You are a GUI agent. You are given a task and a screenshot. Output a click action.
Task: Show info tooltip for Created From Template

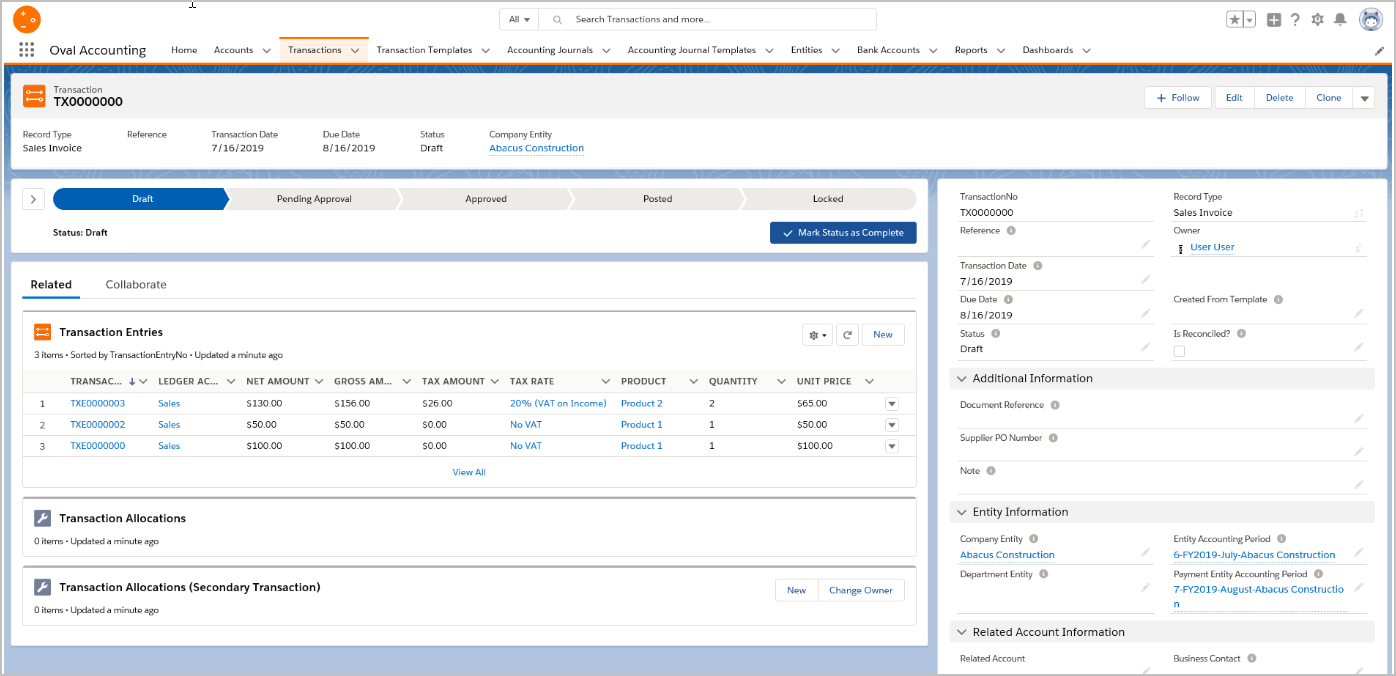[x=1279, y=300]
